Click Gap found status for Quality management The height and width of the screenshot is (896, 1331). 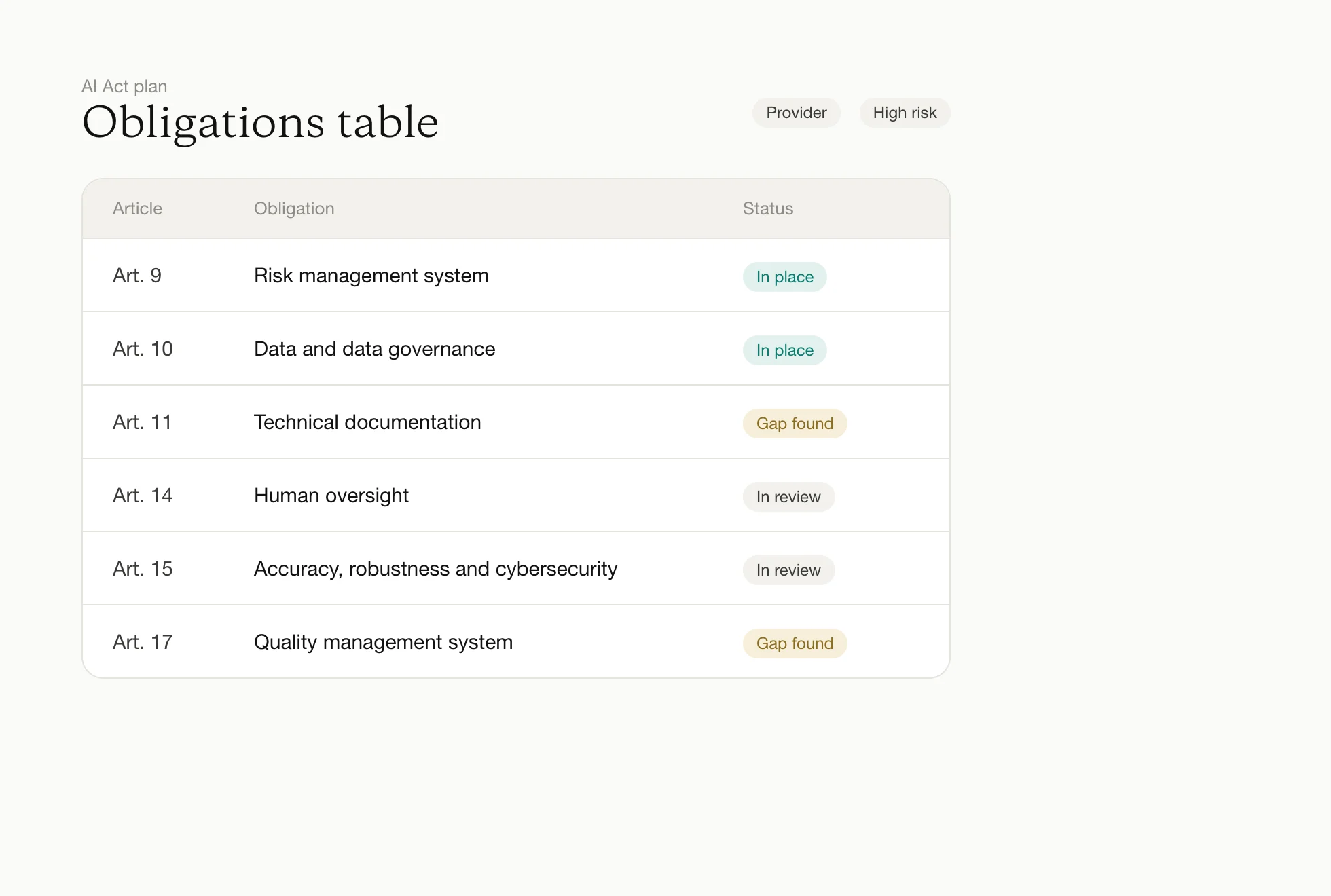[x=795, y=643]
